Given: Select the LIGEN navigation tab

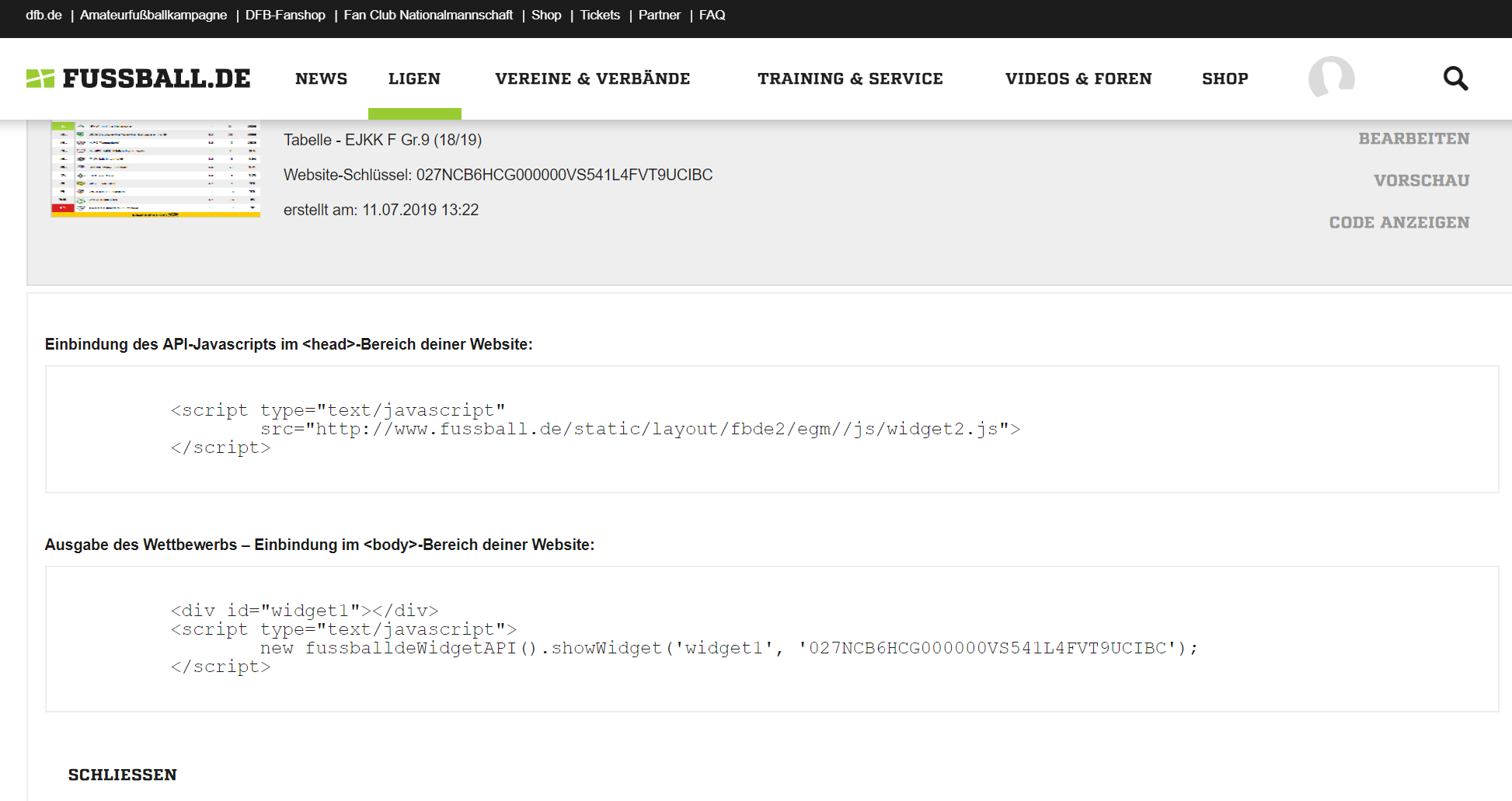Looking at the screenshot, I should tap(414, 78).
